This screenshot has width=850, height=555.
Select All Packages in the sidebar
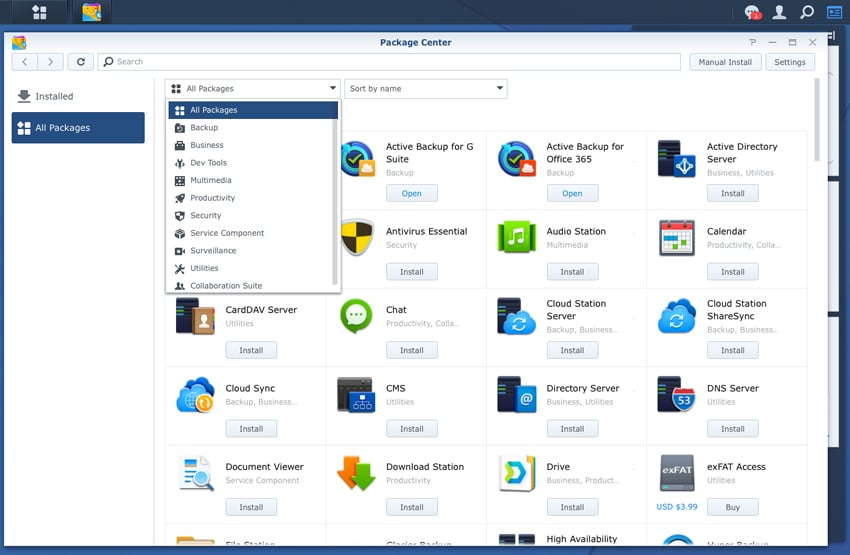point(78,128)
